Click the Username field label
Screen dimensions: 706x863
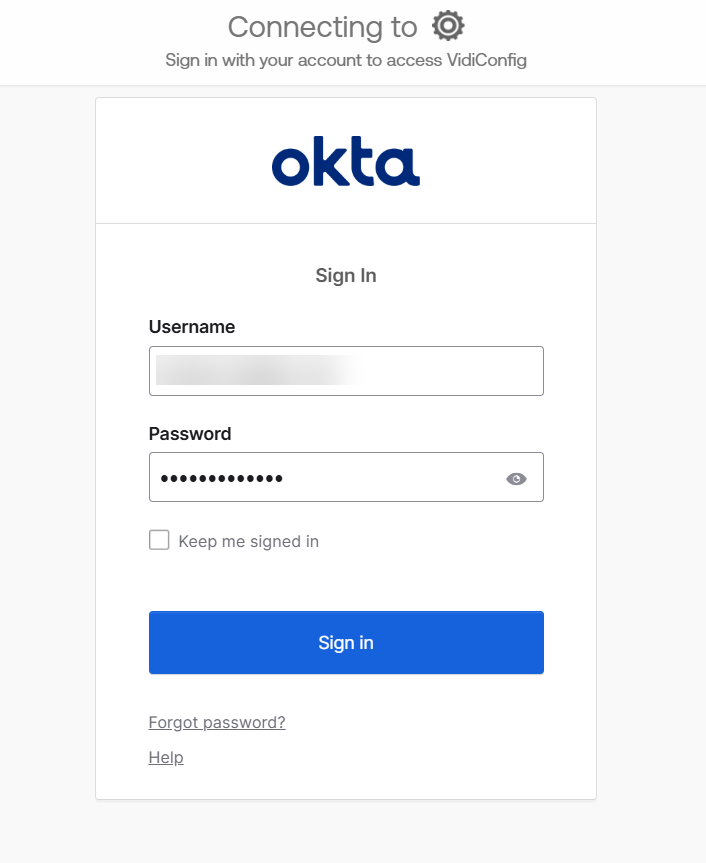[192, 326]
